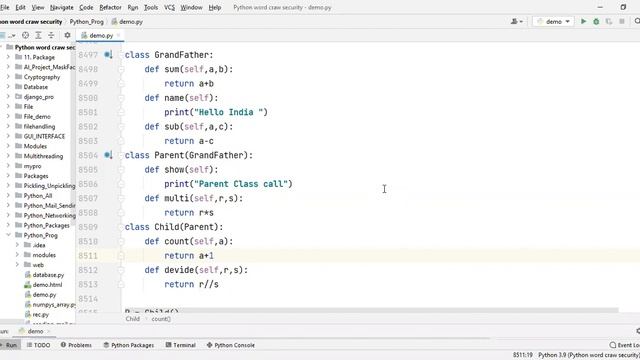
Task: Fold the sub method at line 8502
Action: tap(121, 127)
